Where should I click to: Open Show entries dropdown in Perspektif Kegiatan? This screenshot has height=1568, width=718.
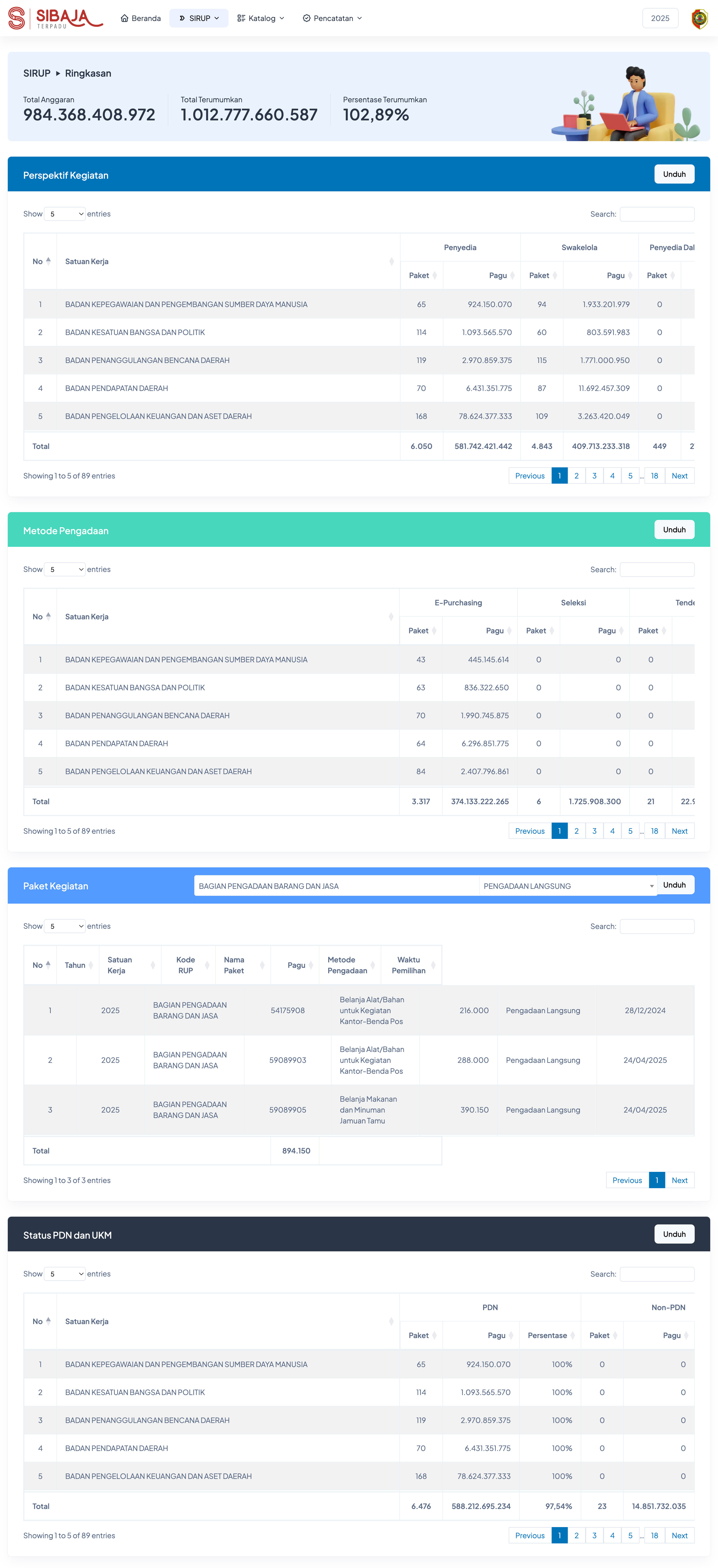pyautogui.click(x=64, y=214)
